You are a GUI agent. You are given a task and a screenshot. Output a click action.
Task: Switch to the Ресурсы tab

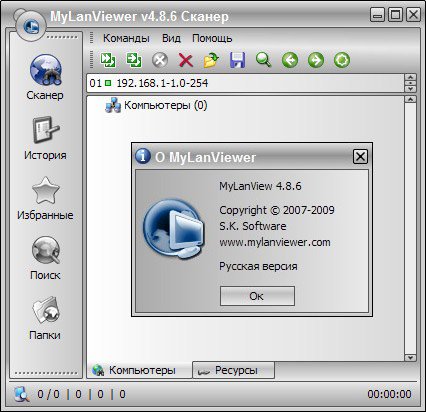click(x=233, y=370)
